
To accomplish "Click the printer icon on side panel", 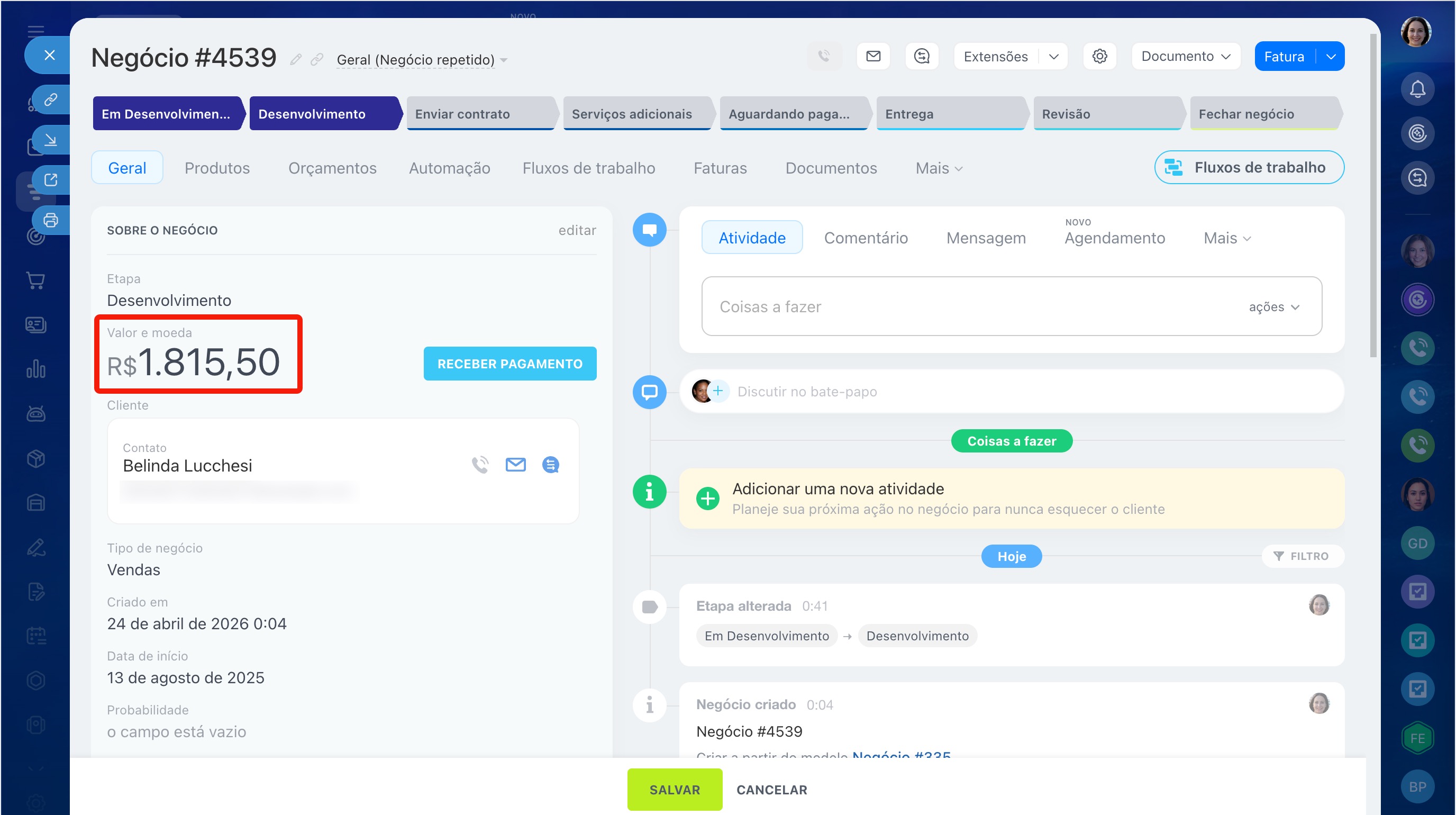I will click(51, 220).
